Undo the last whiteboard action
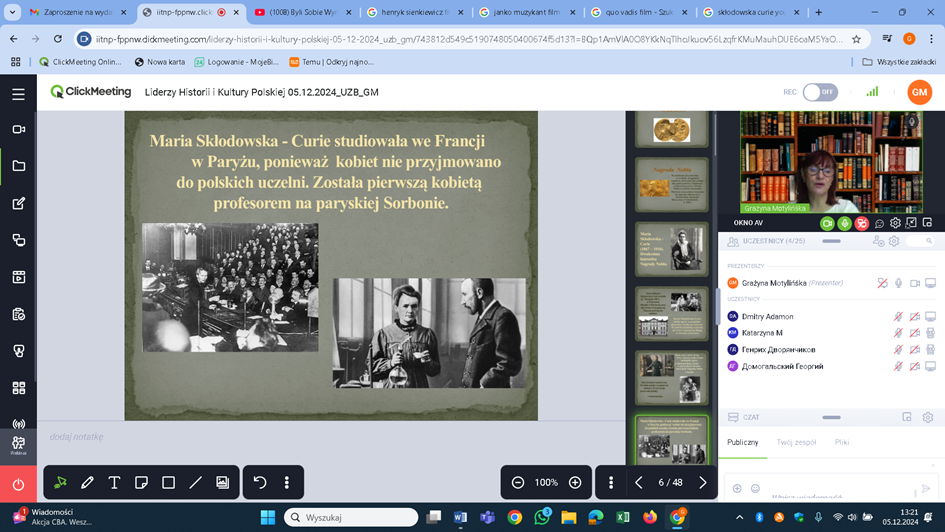 260,483
